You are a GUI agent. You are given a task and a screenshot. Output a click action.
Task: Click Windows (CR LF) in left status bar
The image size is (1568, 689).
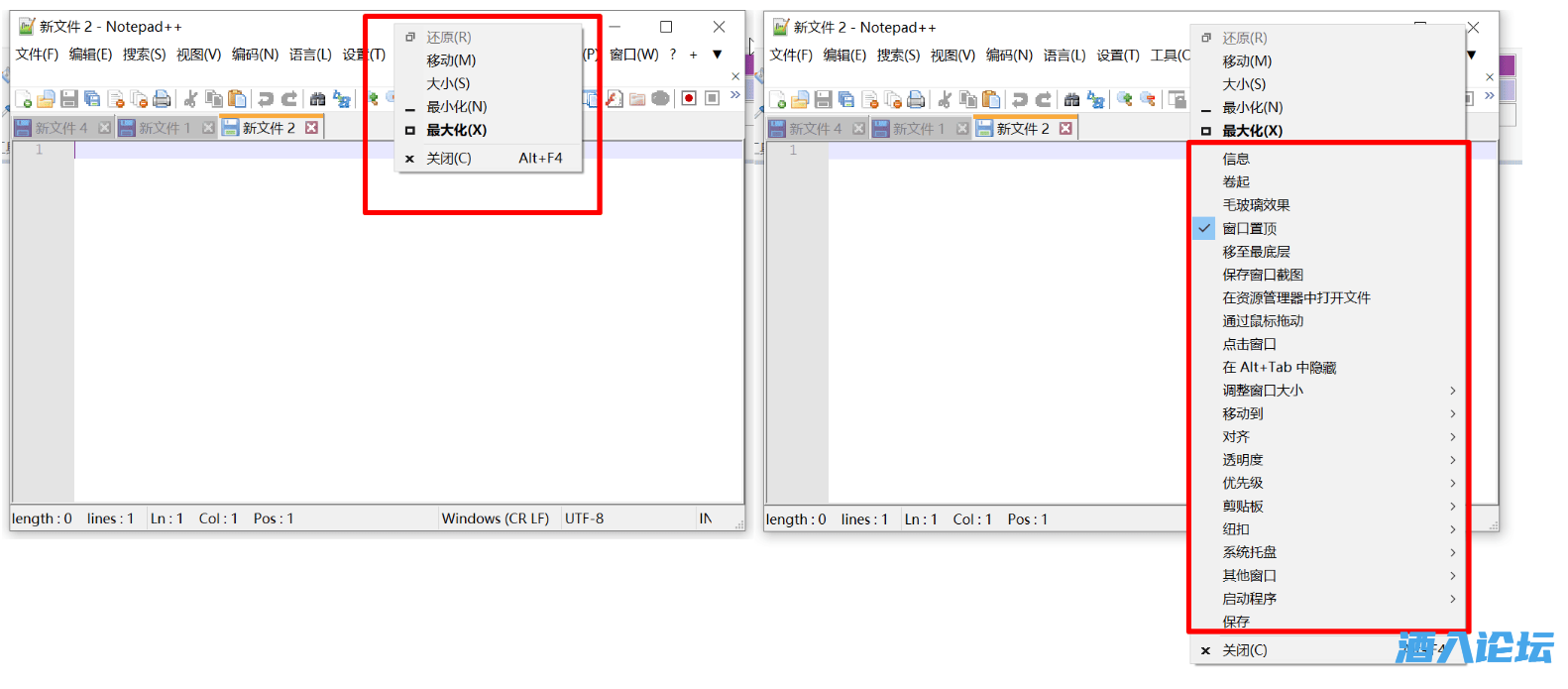pyautogui.click(x=496, y=518)
